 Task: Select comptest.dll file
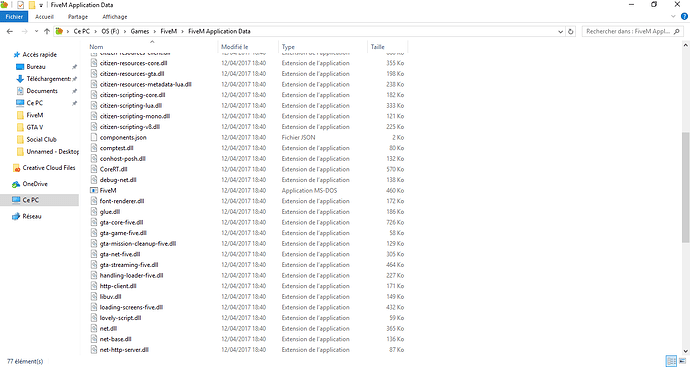click(116, 148)
